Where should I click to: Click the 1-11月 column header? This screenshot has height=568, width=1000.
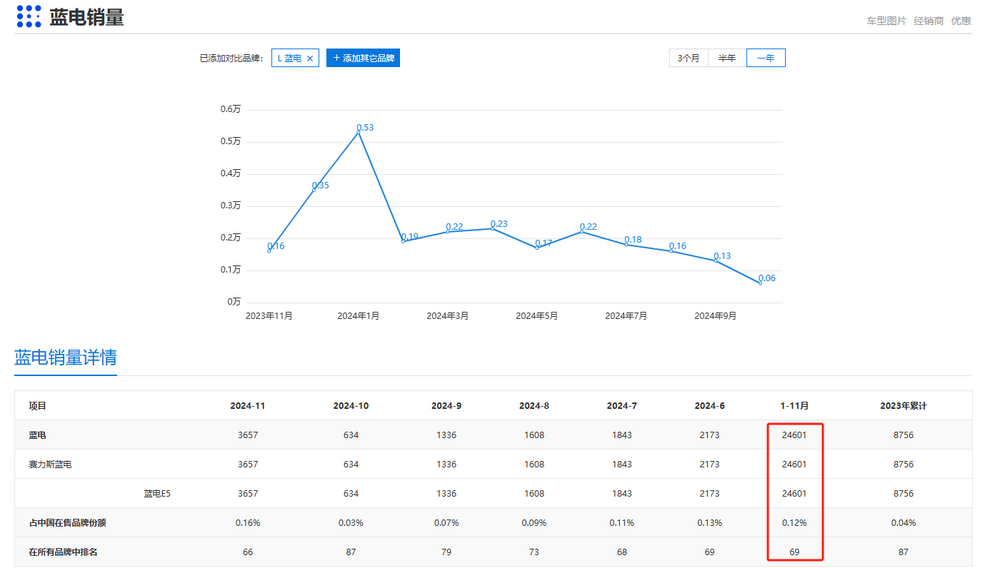coord(795,405)
